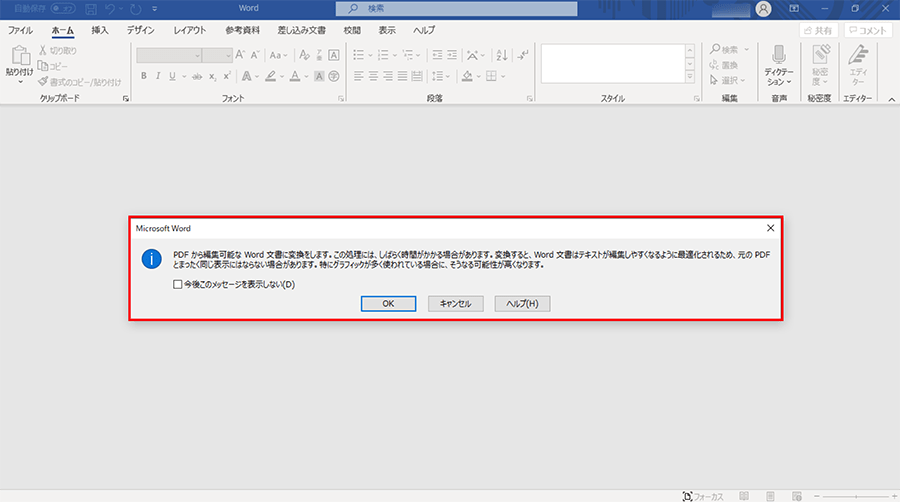The width and height of the screenshot is (900, 502).
Task: Click the zoom slider in status bar
Action: coord(855,496)
